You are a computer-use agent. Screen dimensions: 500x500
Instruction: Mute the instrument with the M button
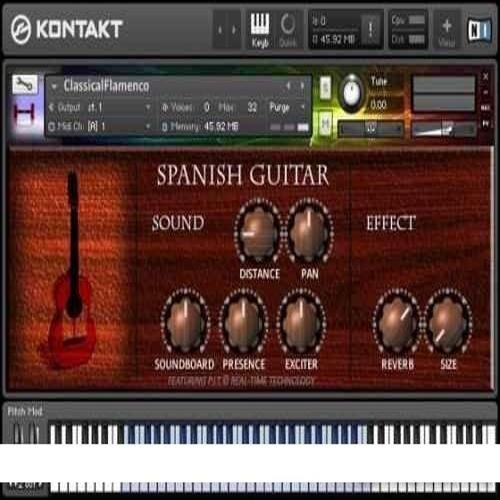click(325, 123)
